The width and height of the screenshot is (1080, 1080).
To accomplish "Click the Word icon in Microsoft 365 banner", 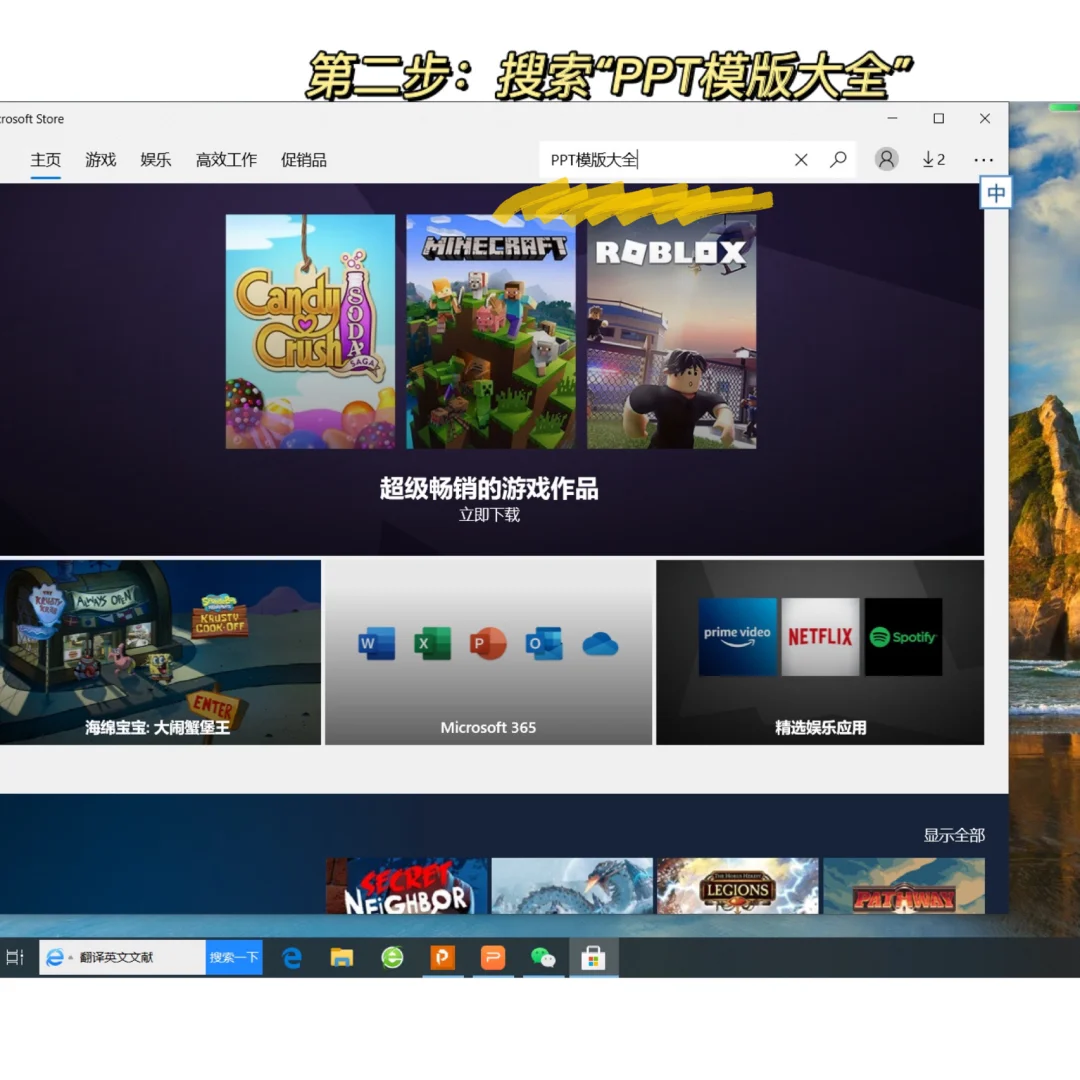I will [x=377, y=643].
